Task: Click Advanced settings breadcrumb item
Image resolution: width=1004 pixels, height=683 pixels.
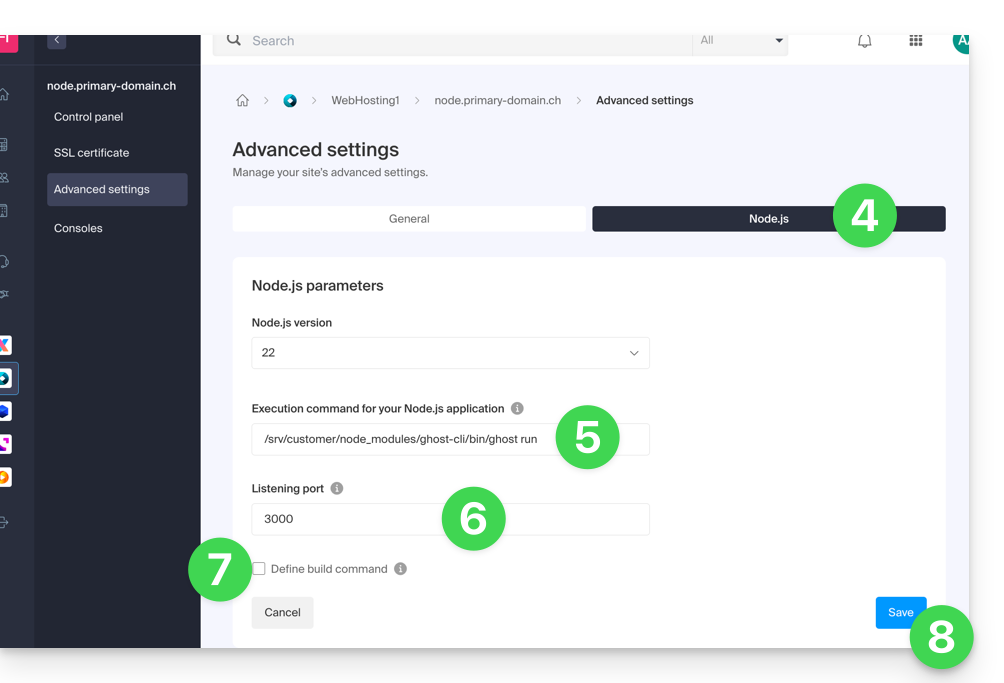Action: (x=644, y=100)
